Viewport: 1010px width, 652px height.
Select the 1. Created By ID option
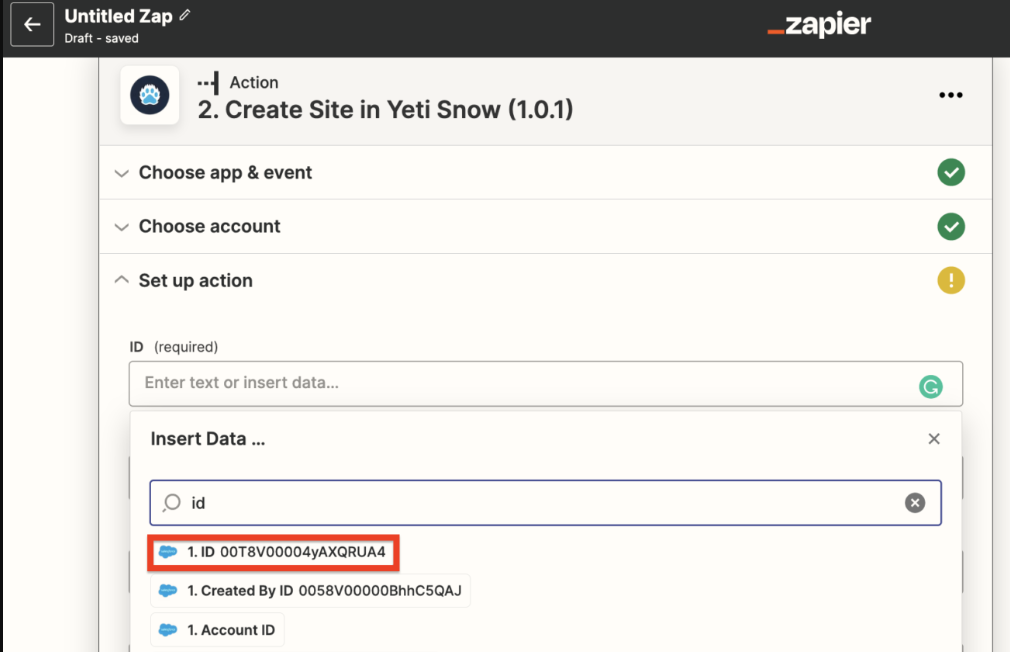(310, 591)
